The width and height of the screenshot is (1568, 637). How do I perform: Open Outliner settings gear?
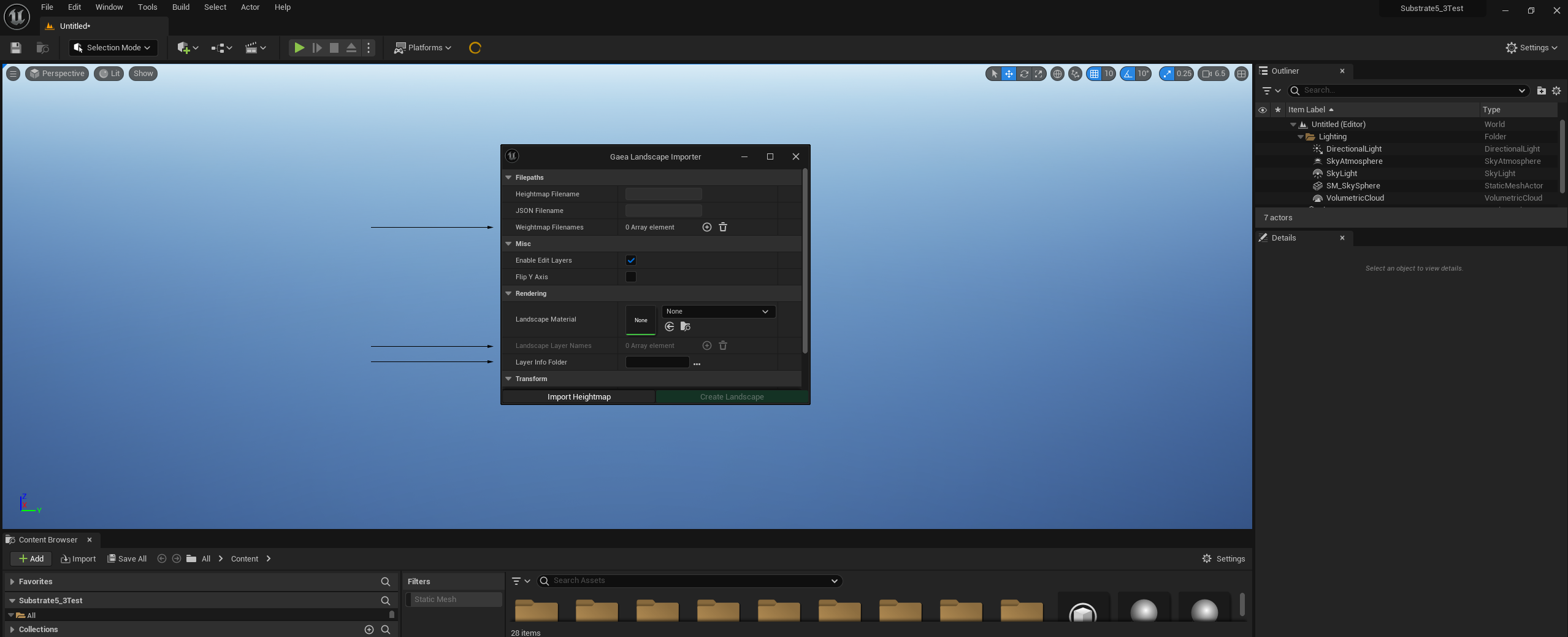[x=1556, y=91]
